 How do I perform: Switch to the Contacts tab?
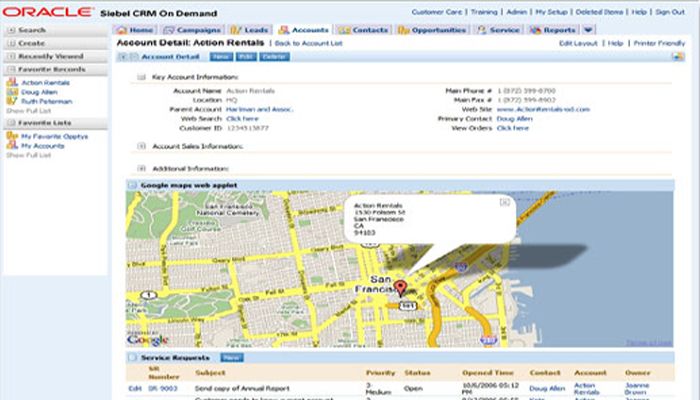pyautogui.click(x=363, y=30)
